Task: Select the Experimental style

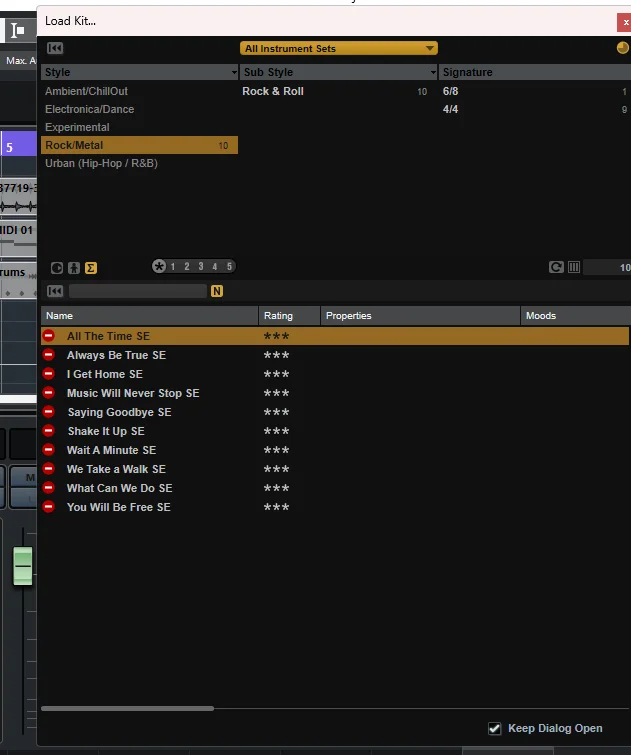Action: pyautogui.click(x=139, y=127)
